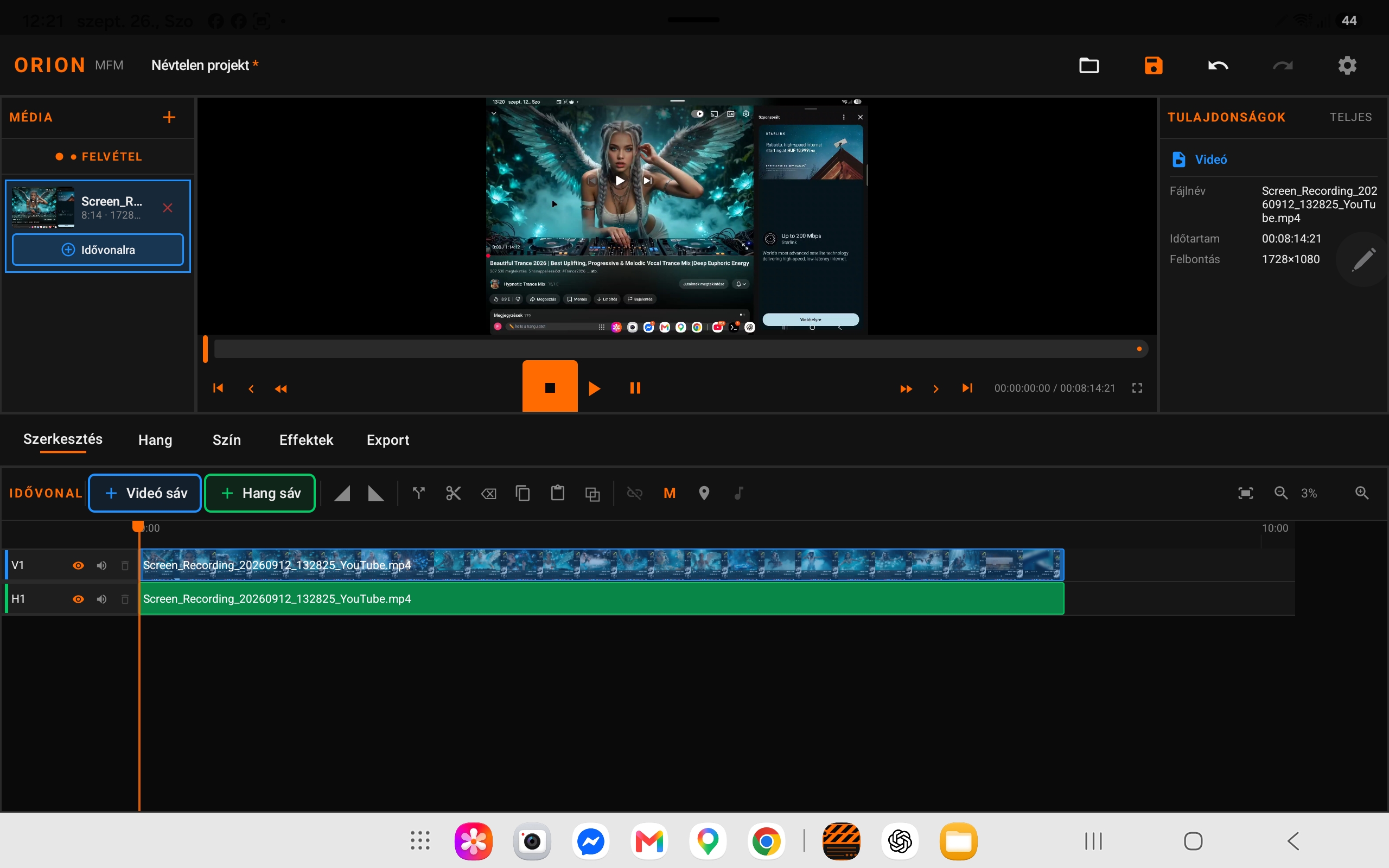1389x868 pixels.
Task: Fit timeline to view icon
Action: click(1246, 493)
